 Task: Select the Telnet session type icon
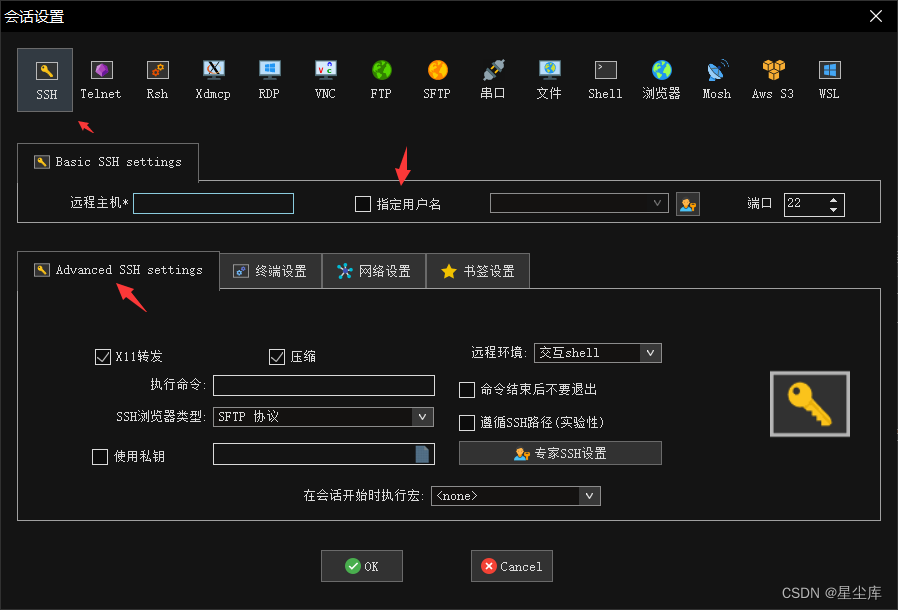(x=100, y=80)
